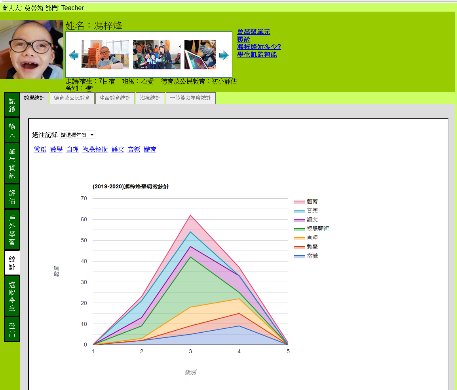
Task: Open carousel photo showing the colorful tablet
Action: (200, 54)
